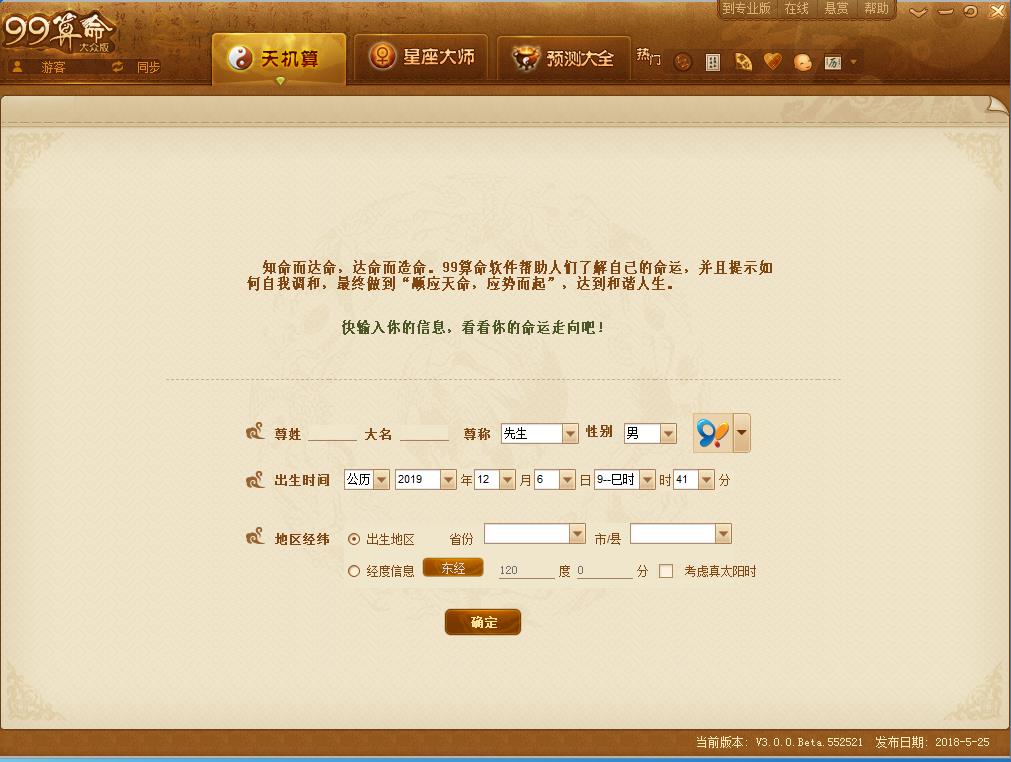Click the circular arrow restore button in title bar
Image resolution: width=1011 pixels, height=762 pixels.
(970, 11)
